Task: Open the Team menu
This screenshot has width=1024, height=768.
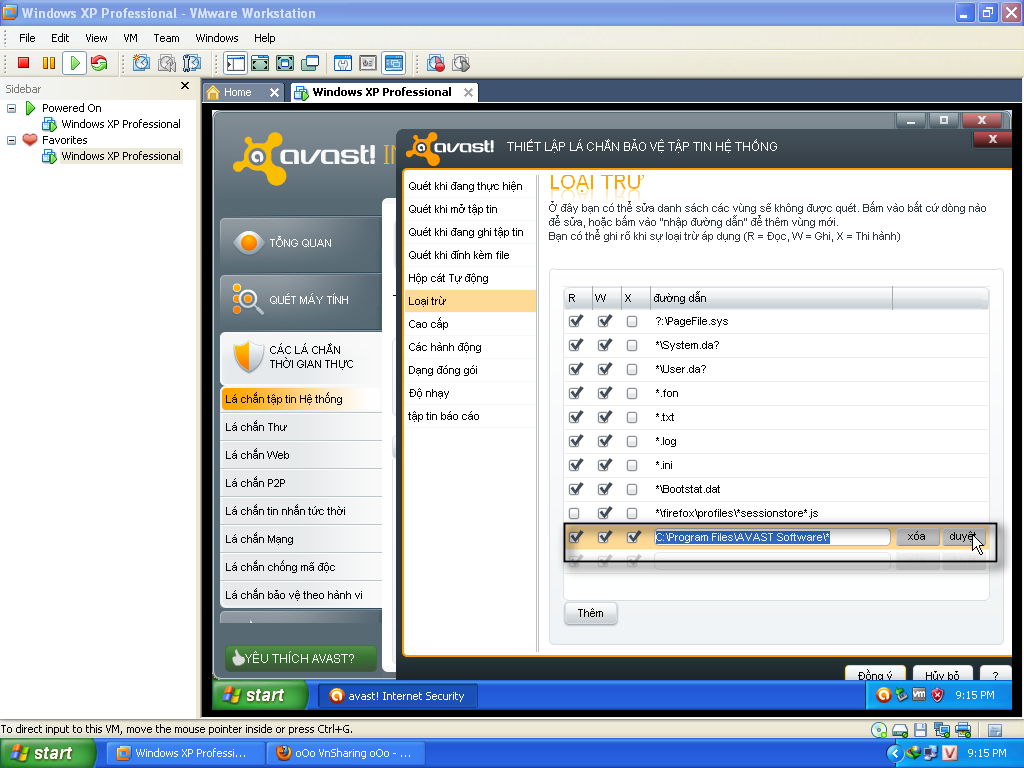Action: 166,38
